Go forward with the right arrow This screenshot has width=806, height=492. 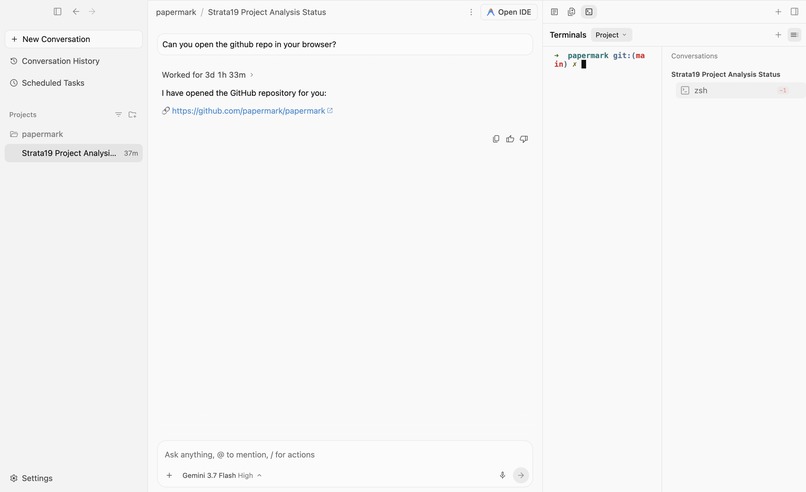(92, 11)
